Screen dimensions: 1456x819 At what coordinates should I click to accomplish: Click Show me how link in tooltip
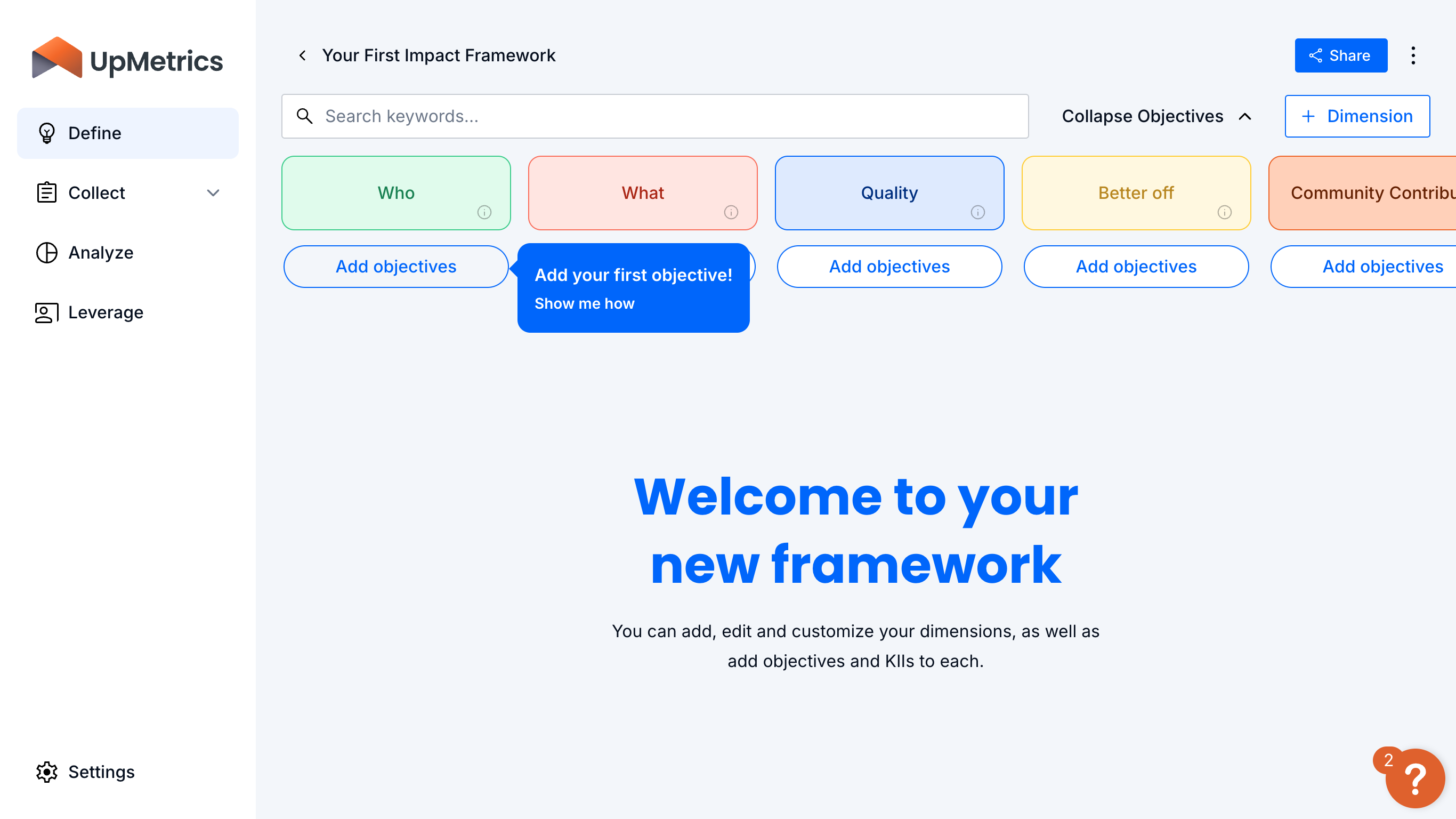tap(584, 304)
